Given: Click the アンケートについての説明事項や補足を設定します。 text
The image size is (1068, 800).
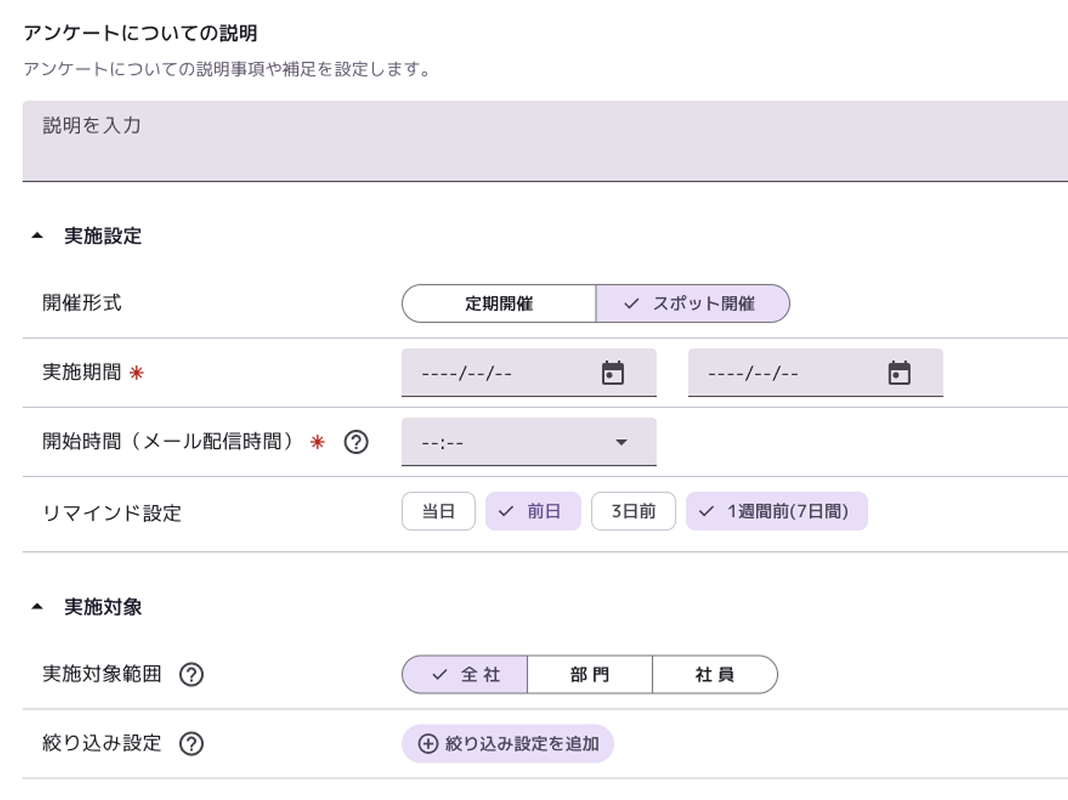Looking at the screenshot, I should [x=227, y=69].
